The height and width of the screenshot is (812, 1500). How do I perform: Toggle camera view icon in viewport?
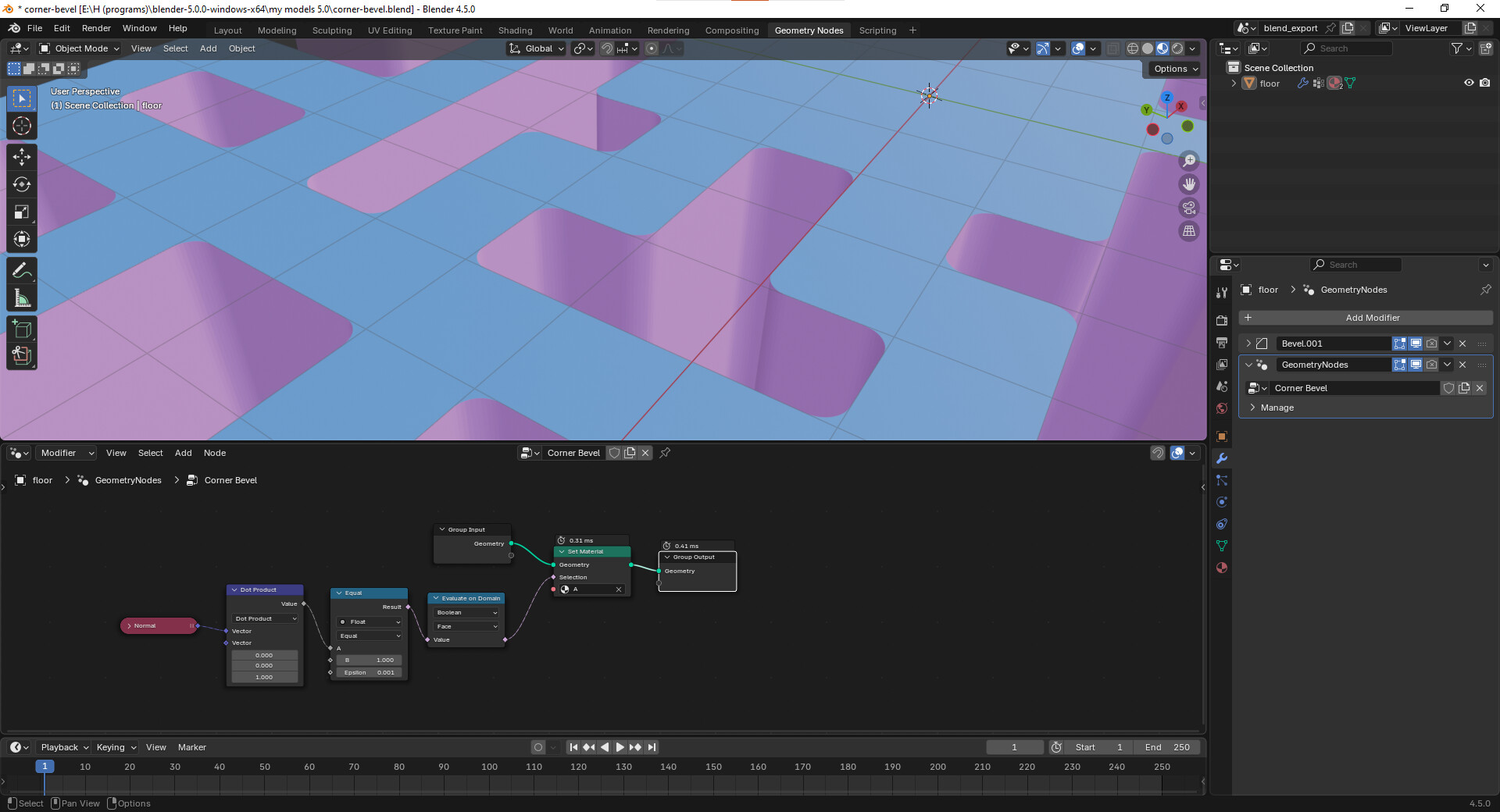[x=1189, y=208]
